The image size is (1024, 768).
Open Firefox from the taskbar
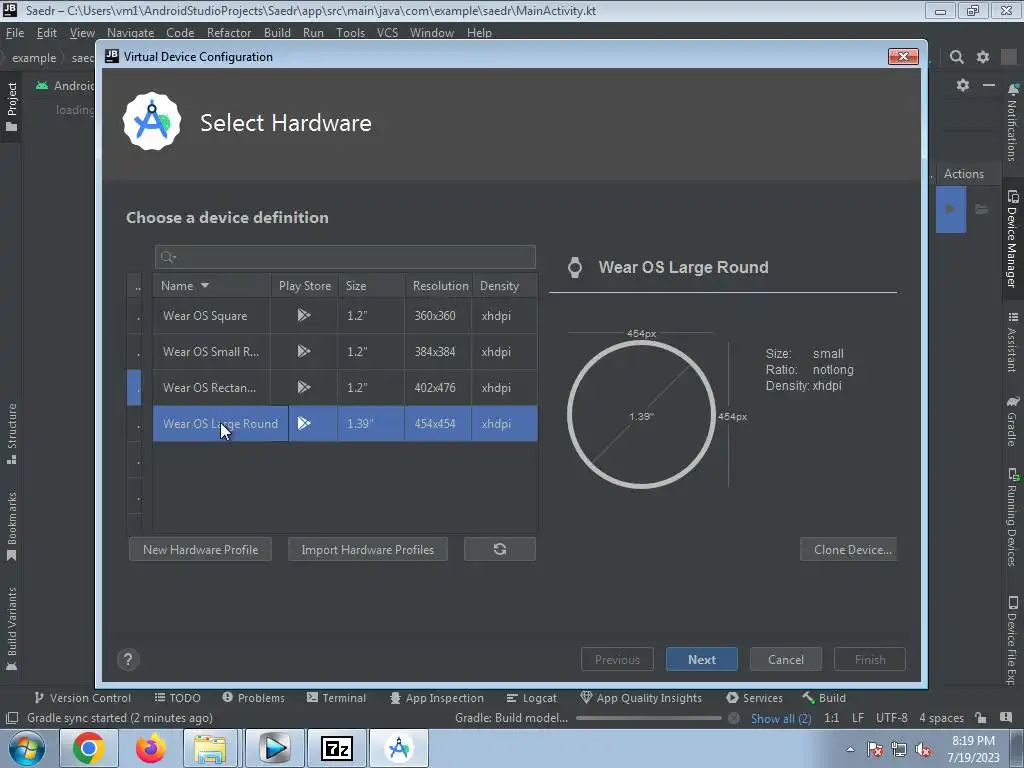pos(150,748)
